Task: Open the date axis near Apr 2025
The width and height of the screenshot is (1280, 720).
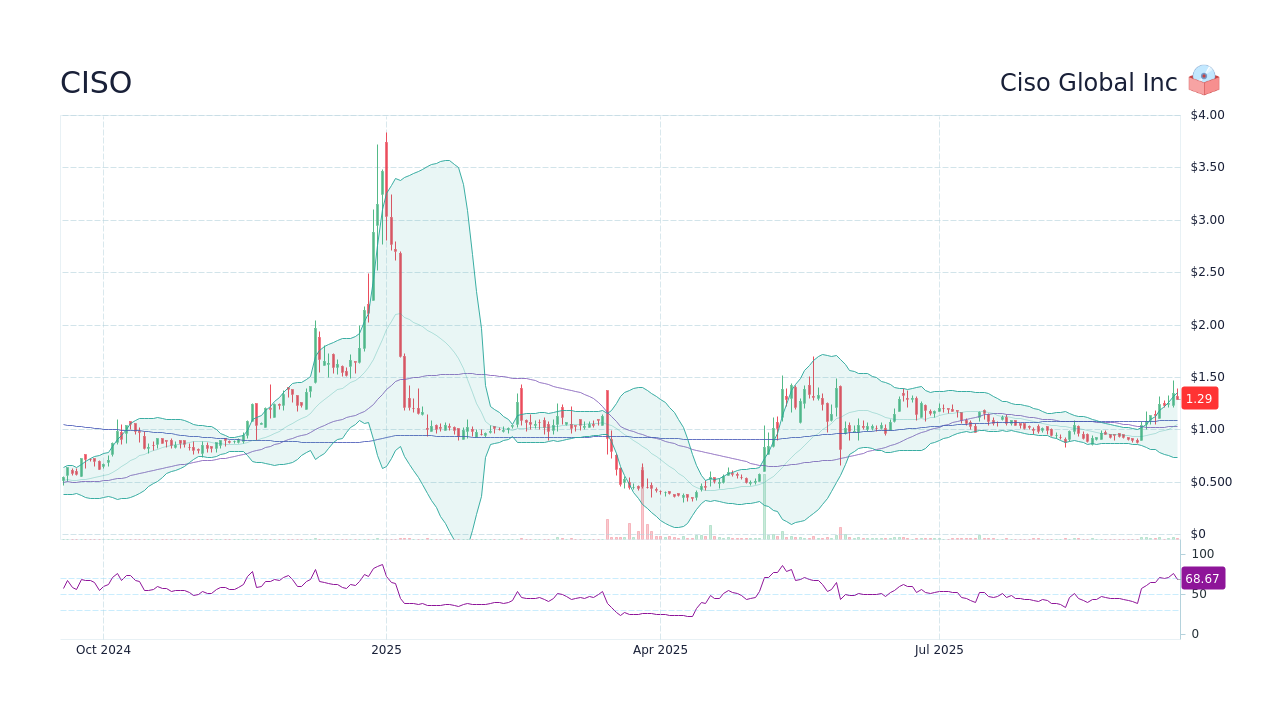Action: click(x=659, y=649)
